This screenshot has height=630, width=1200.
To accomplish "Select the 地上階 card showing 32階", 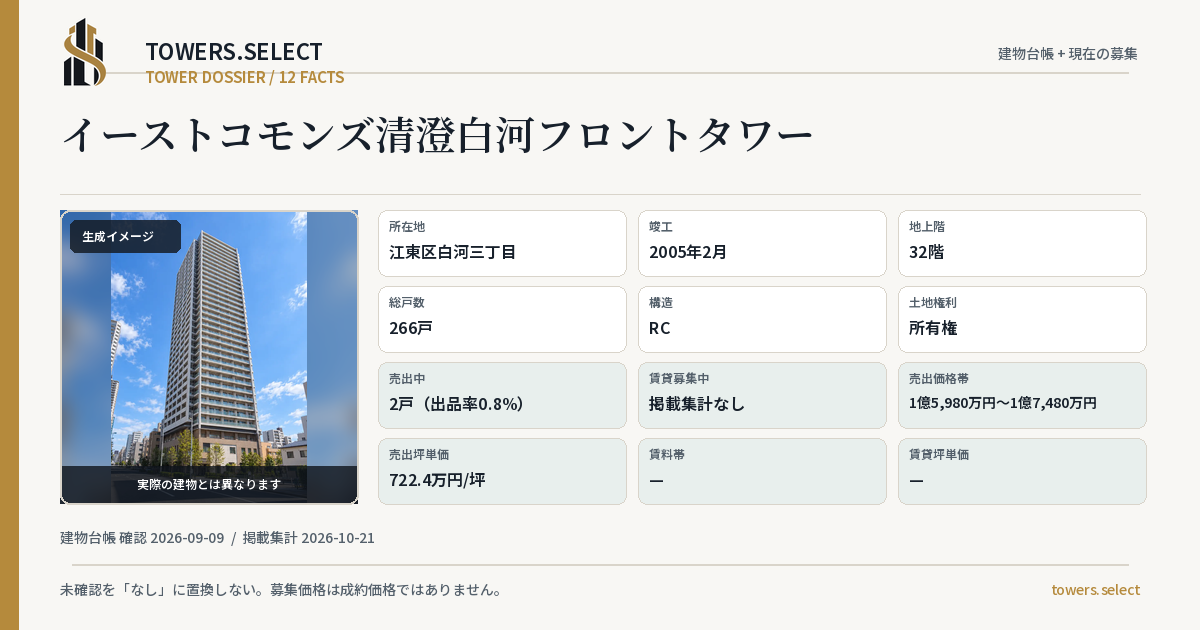I will tap(1022, 243).
